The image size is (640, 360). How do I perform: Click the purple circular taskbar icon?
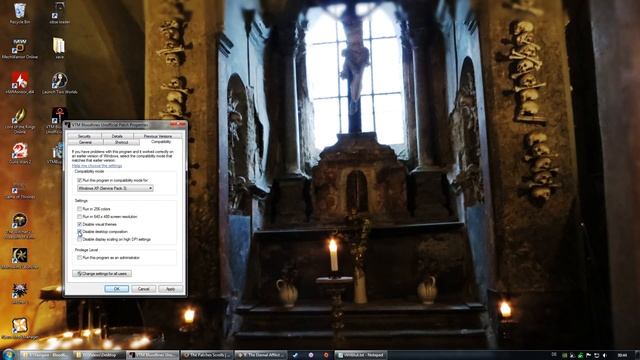(311, 355)
